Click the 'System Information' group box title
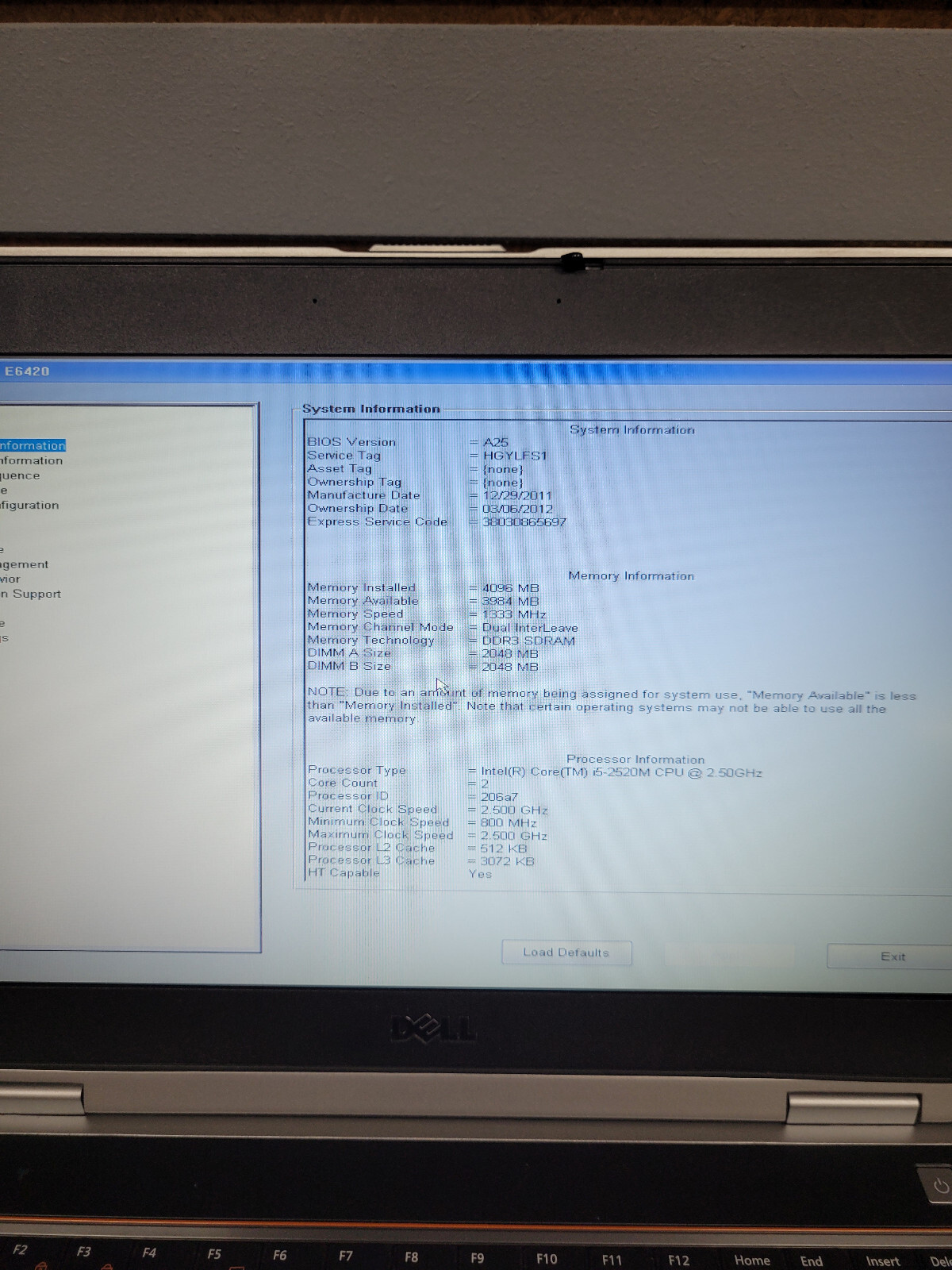 [x=370, y=409]
